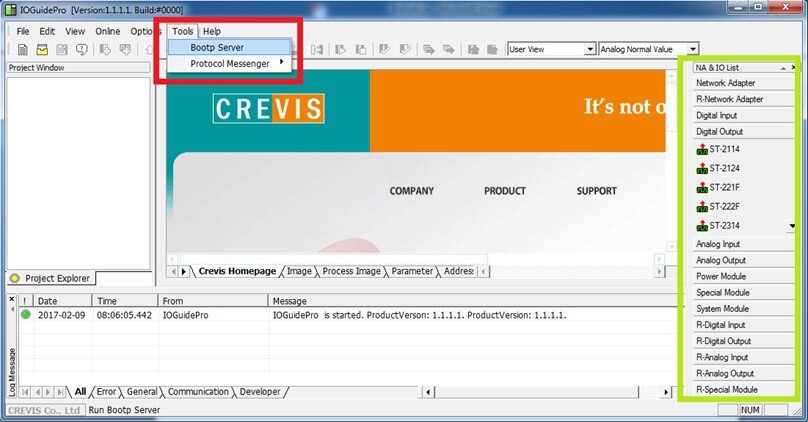Click PRODUCT link on Crevis homepage

[504, 191]
